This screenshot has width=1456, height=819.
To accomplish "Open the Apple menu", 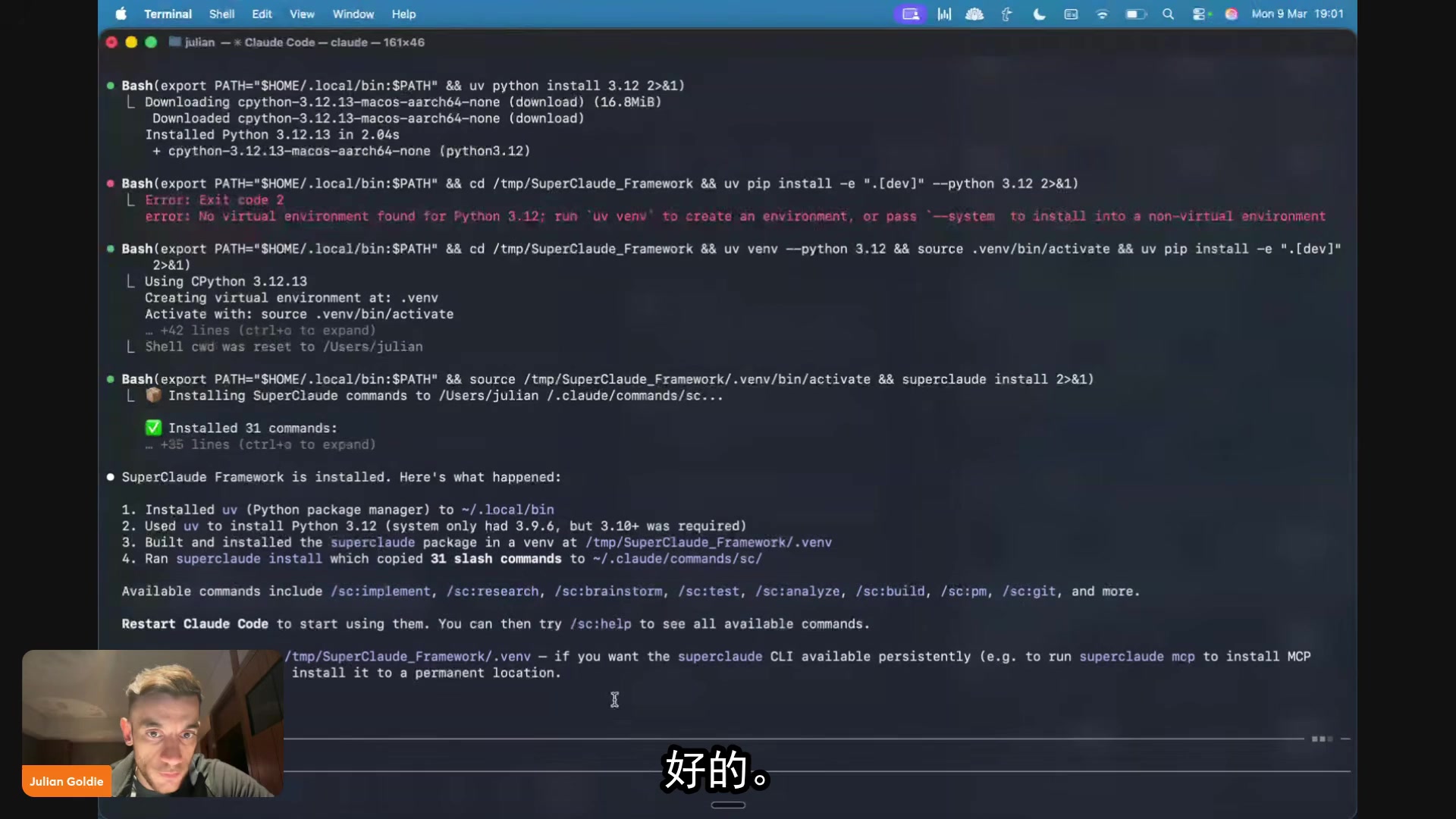I will (121, 14).
